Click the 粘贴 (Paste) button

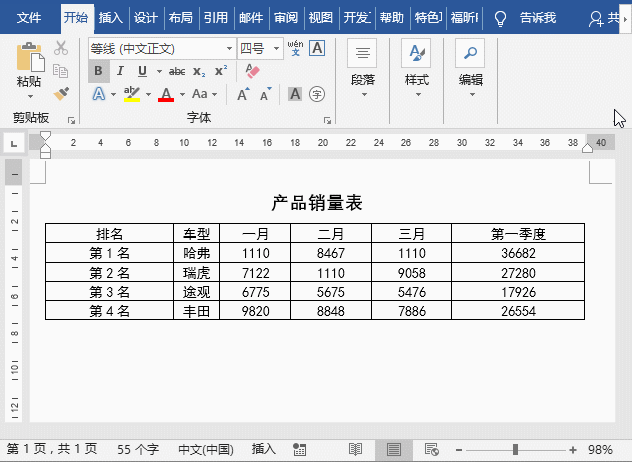click(x=29, y=70)
